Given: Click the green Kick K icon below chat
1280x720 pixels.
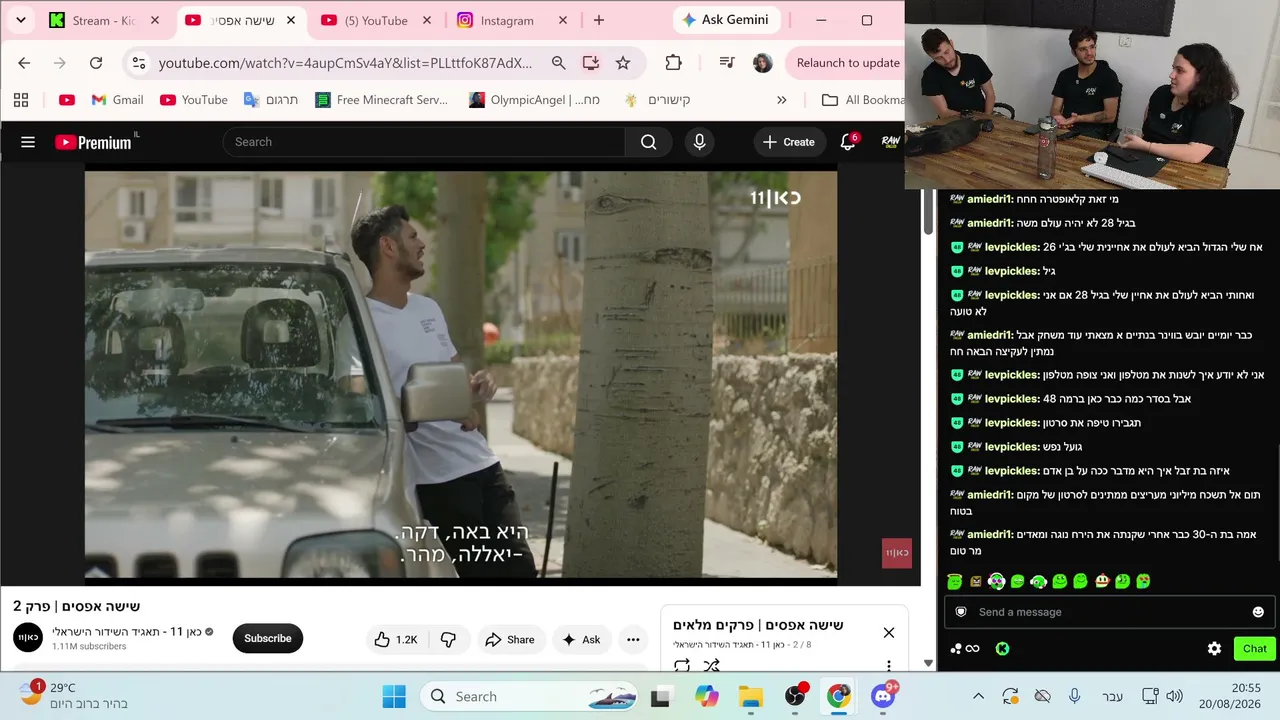Looking at the screenshot, I should pyautogui.click(x=1002, y=648).
